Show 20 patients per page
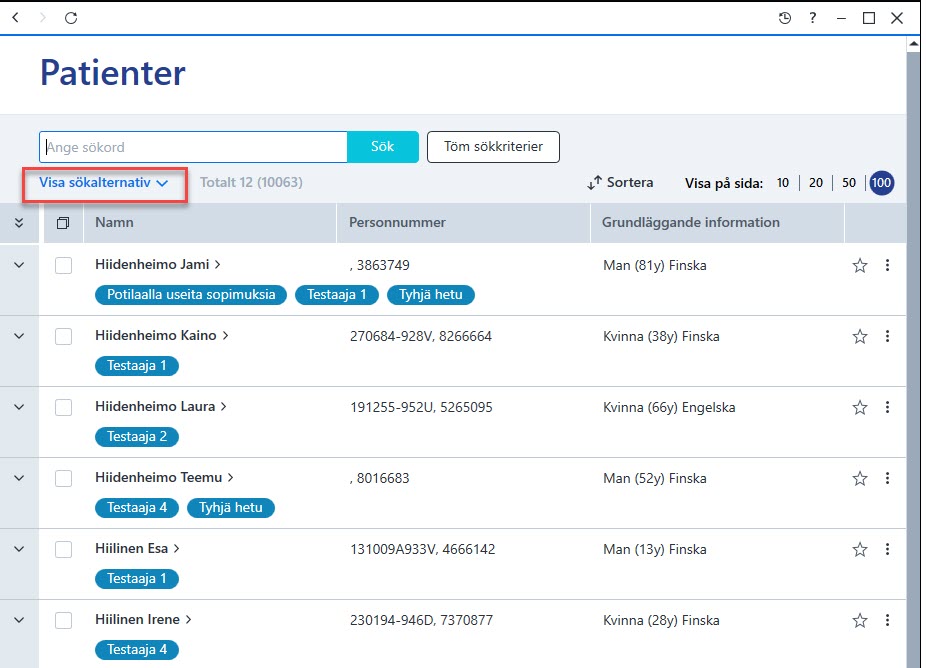926x668 pixels. (816, 183)
